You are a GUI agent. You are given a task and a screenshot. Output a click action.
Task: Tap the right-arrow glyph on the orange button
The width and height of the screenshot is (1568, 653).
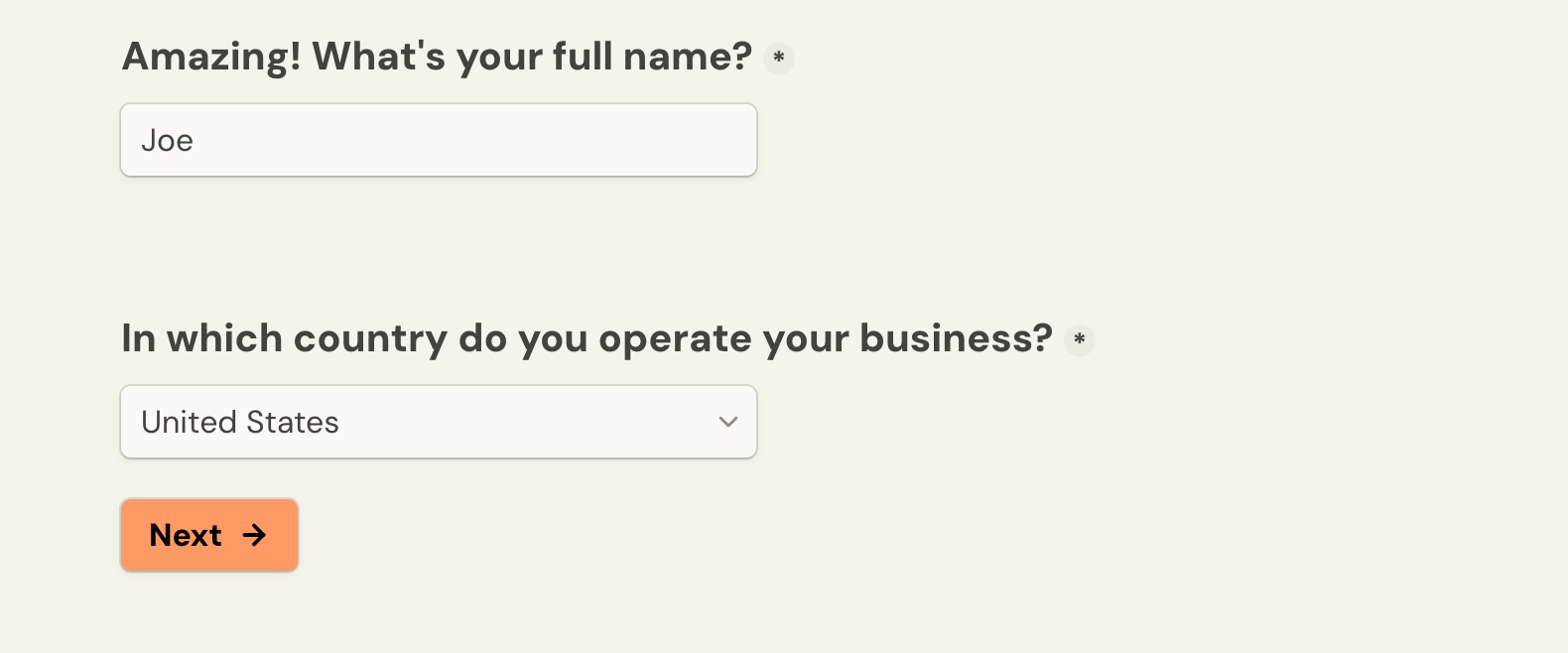256,535
